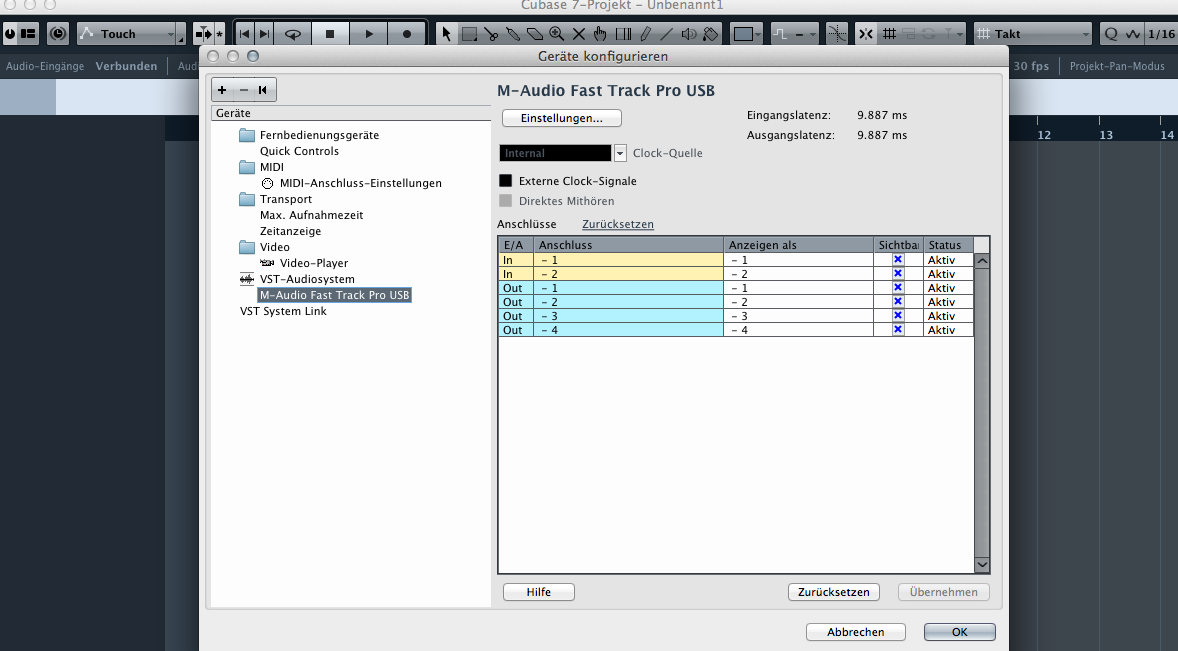Cancel the dialog with Abbrechen

click(856, 632)
